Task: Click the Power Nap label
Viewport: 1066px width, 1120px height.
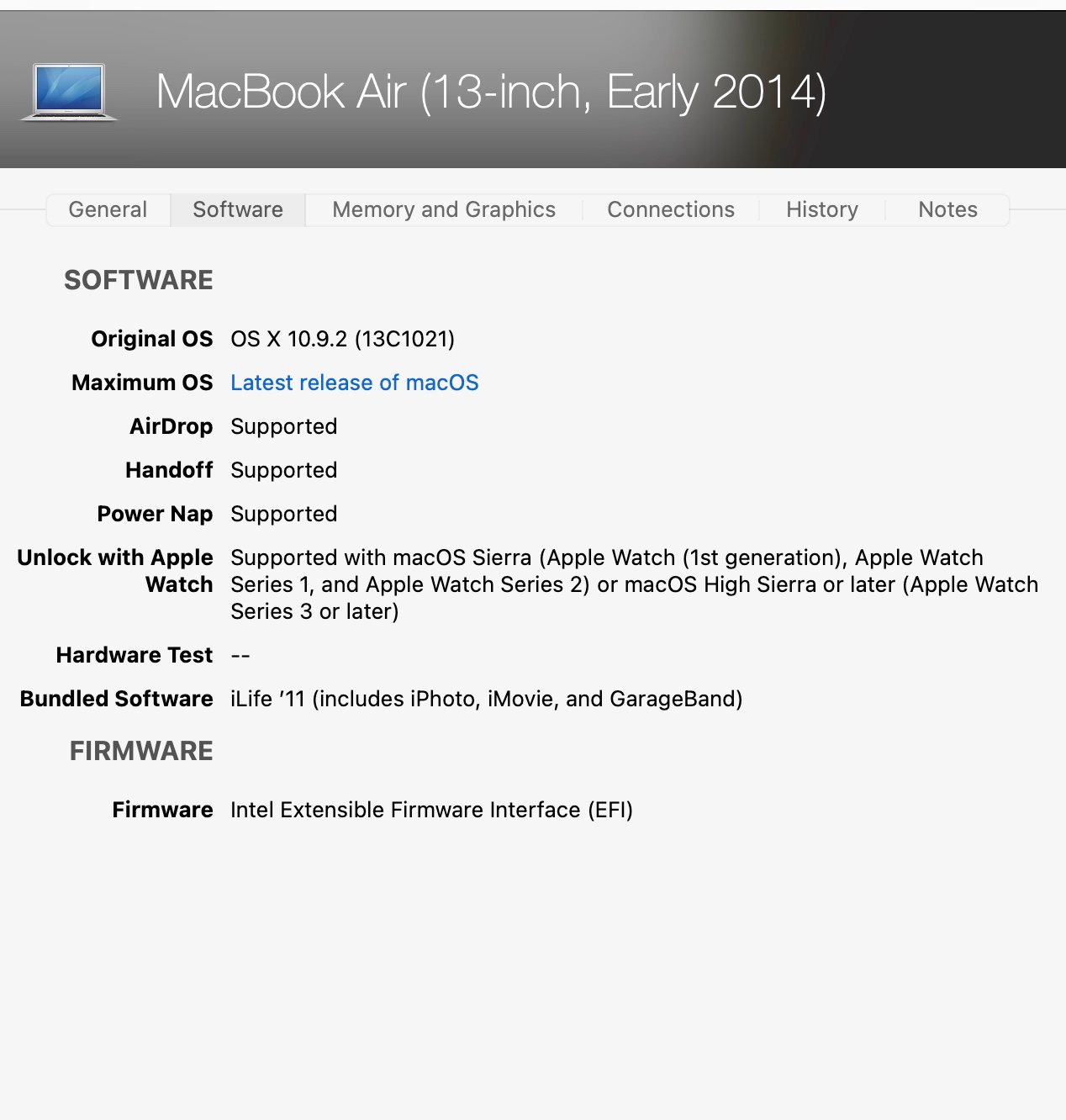Action: click(155, 514)
